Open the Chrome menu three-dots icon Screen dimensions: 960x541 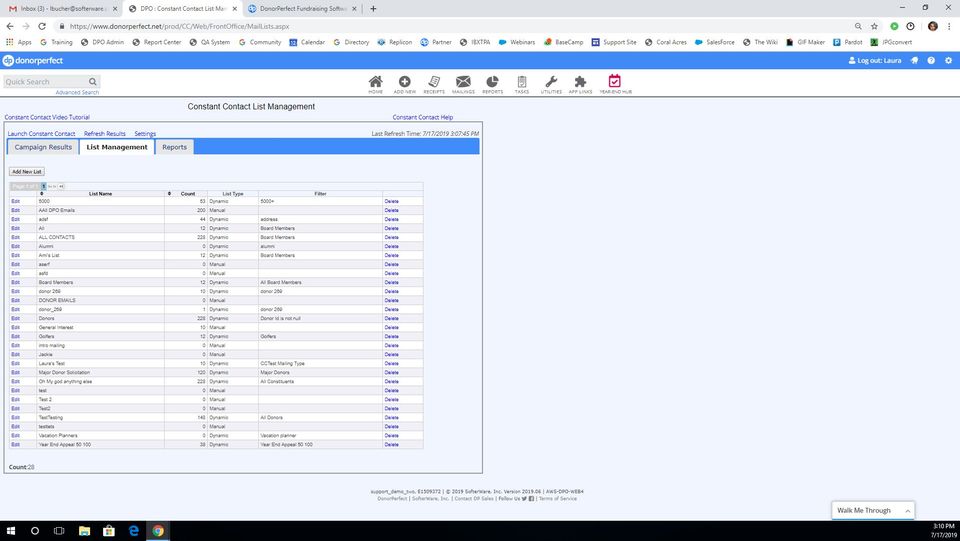(x=950, y=26)
